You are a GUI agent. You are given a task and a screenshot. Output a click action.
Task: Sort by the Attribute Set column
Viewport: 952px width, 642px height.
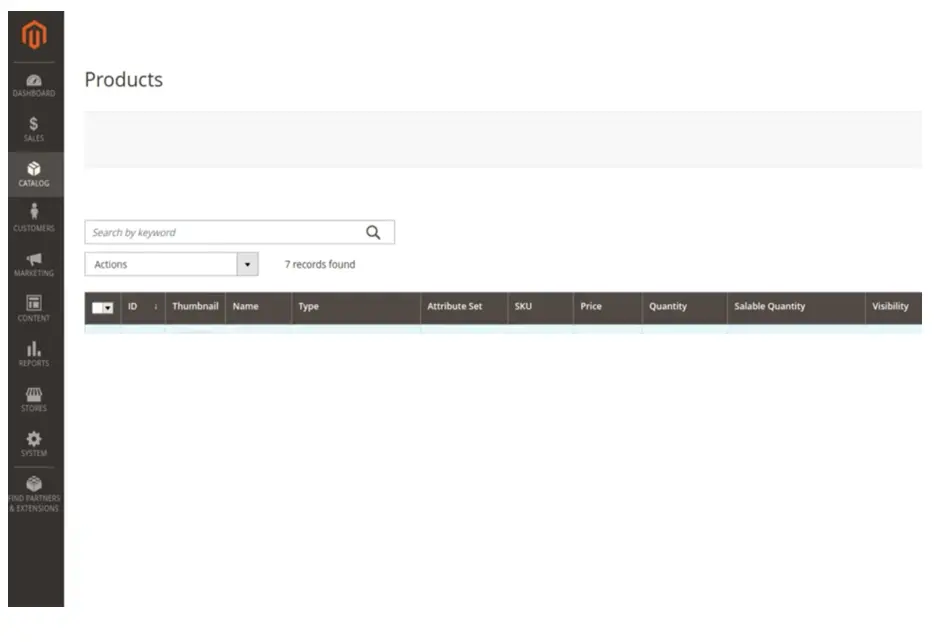click(464, 307)
